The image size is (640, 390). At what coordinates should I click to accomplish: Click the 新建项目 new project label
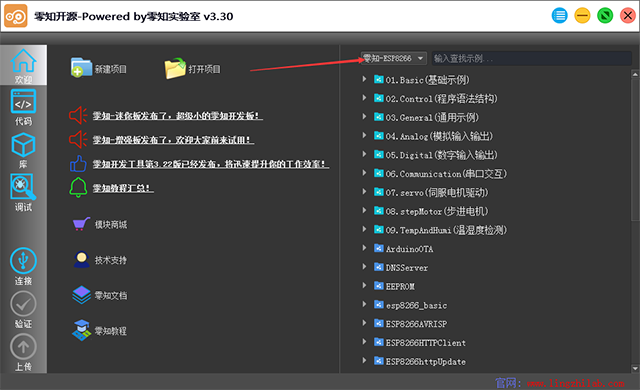(x=111, y=69)
